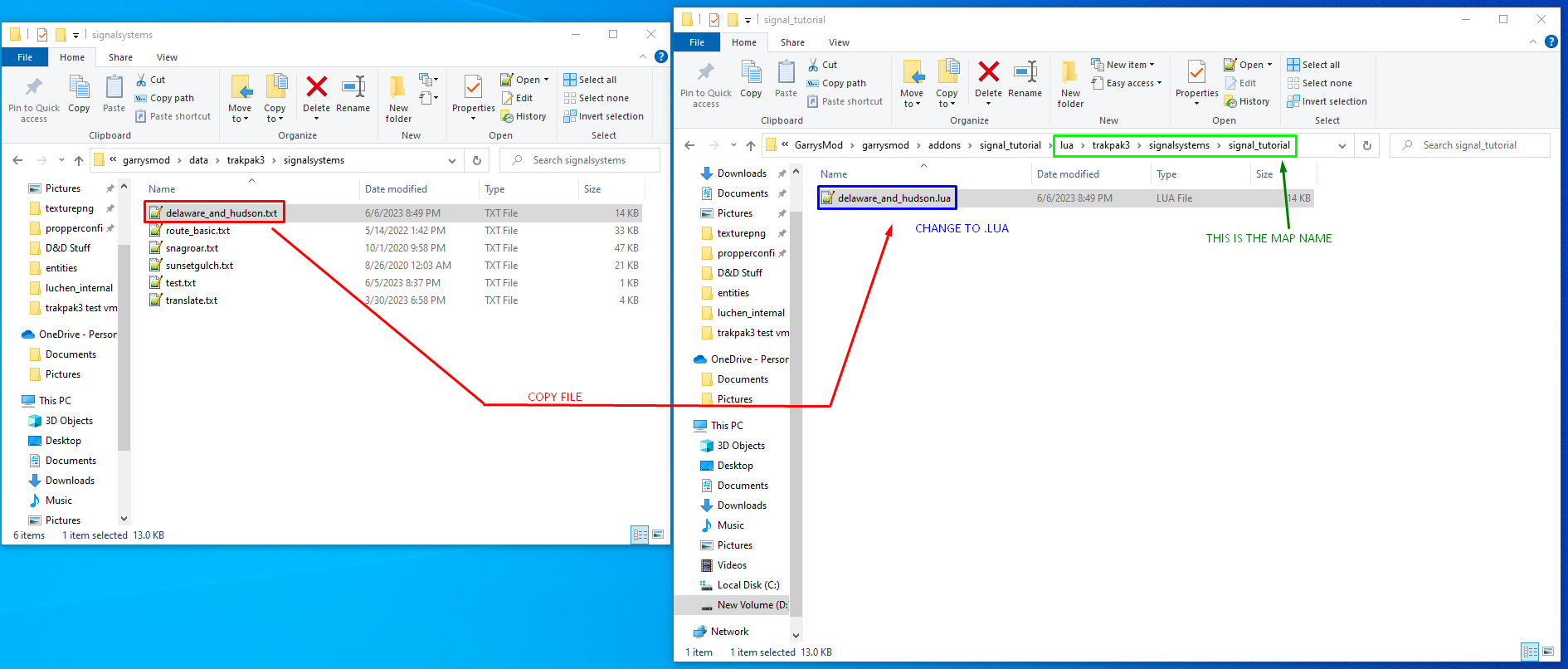Switch to large icons view in signal_tutorial

[1548, 652]
